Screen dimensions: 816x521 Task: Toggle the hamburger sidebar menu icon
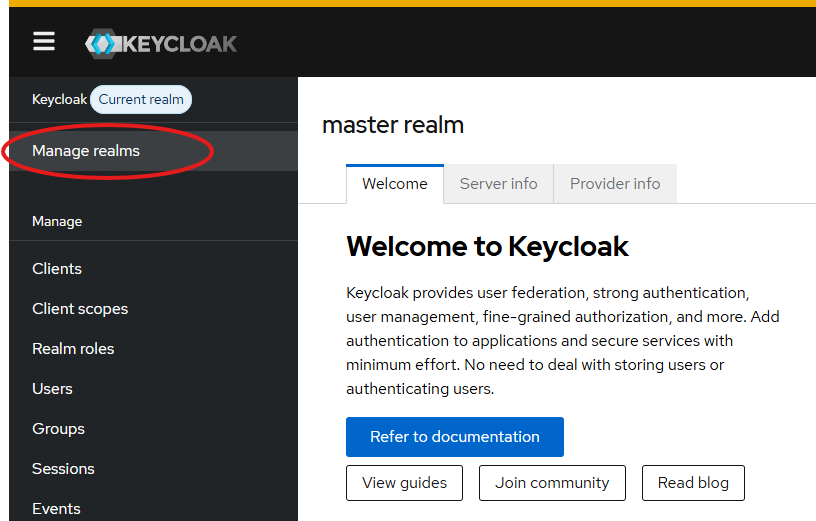point(44,42)
